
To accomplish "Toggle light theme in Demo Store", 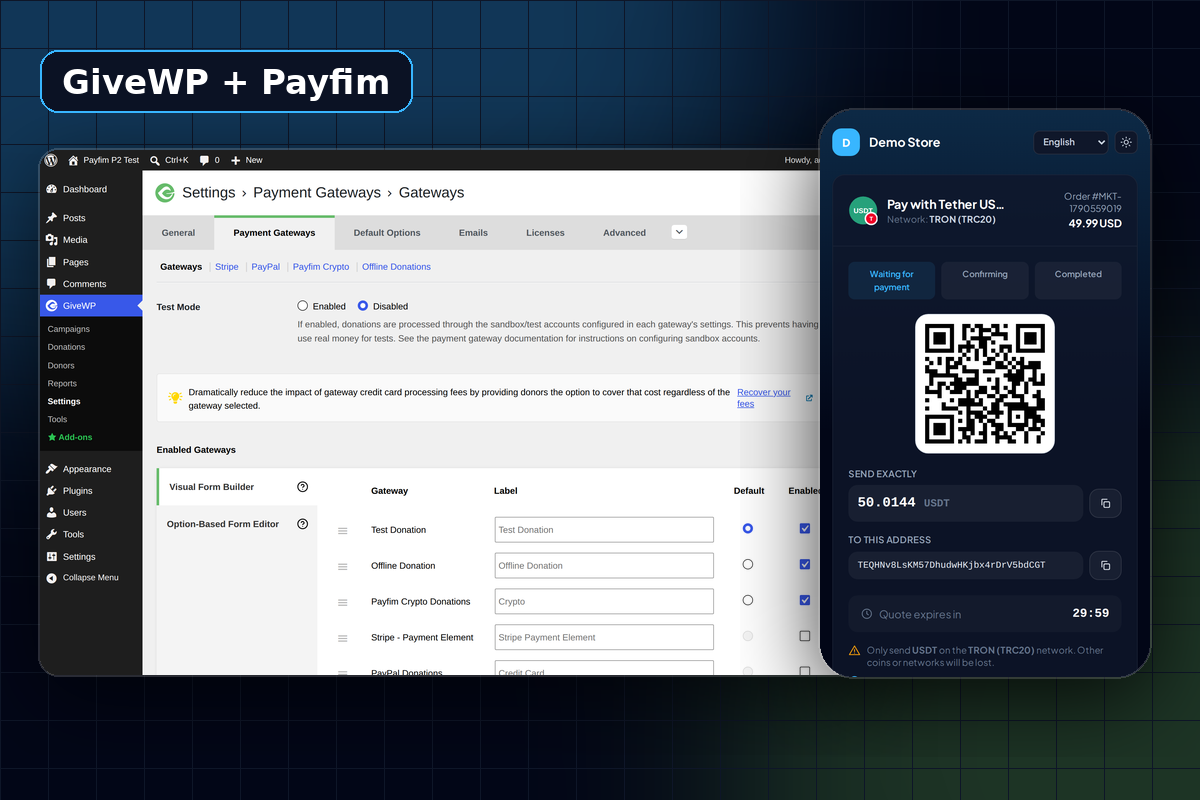I will coord(1126,143).
